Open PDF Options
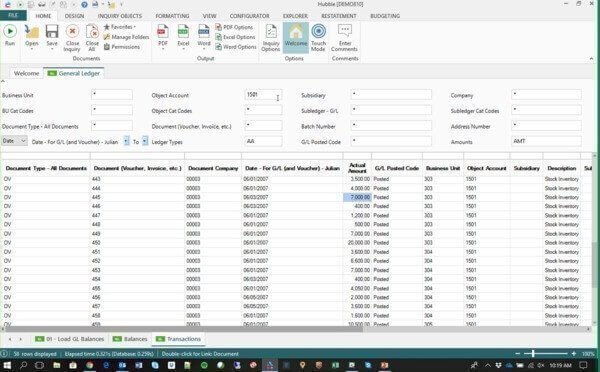The image size is (600, 372). click(234, 27)
